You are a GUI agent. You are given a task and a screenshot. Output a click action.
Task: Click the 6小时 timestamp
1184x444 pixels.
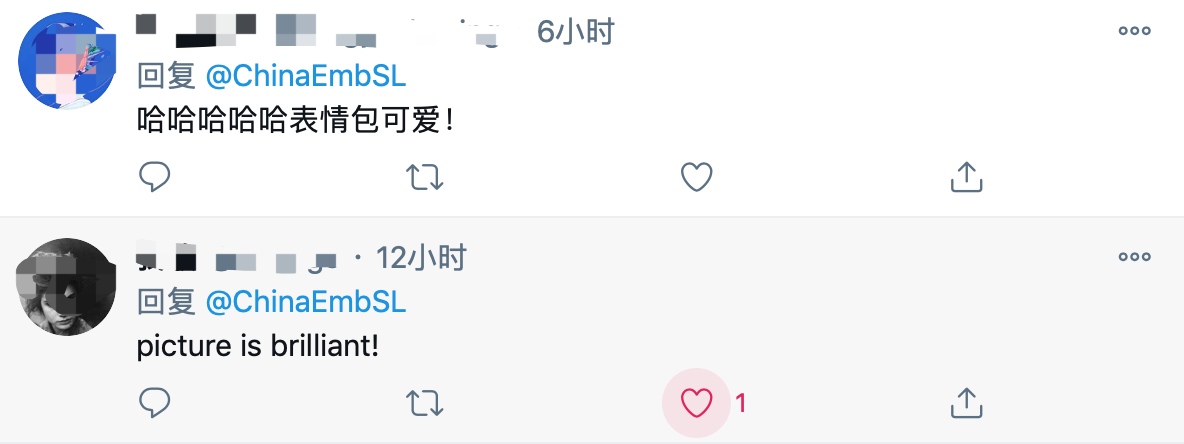[574, 32]
